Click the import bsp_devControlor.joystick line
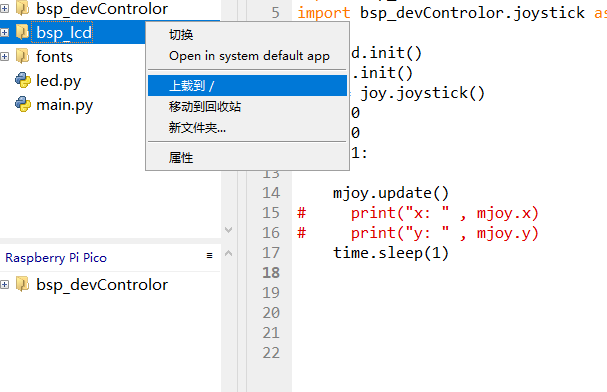Image resolution: width=607 pixels, height=392 pixels. (452, 13)
